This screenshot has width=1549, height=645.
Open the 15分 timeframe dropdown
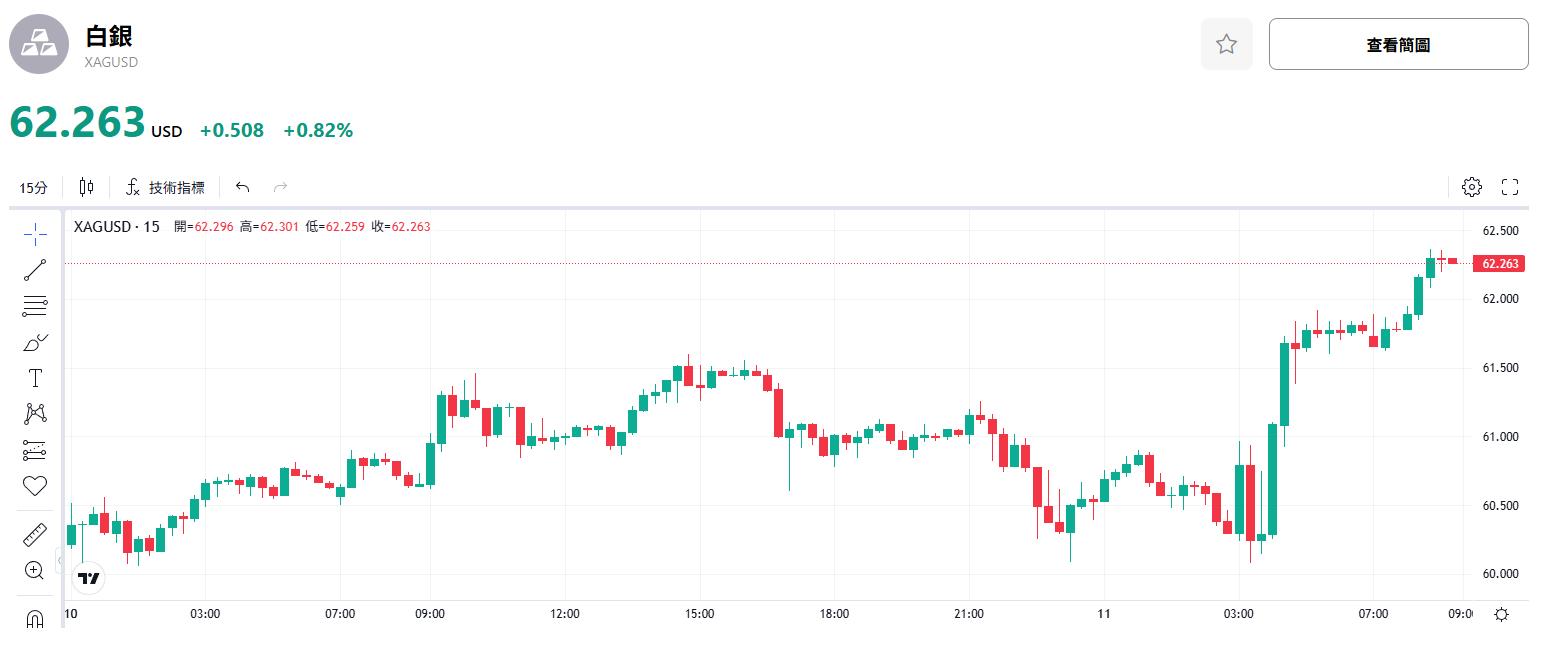pos(33,187)
